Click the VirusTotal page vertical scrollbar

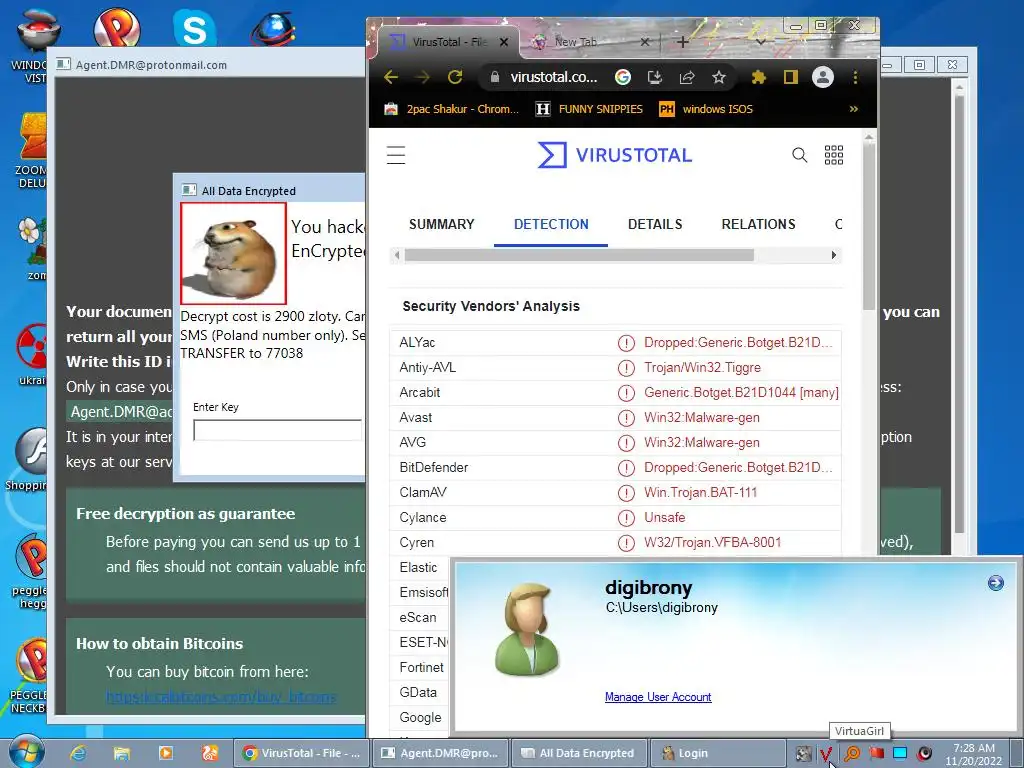tap(869, 225)
